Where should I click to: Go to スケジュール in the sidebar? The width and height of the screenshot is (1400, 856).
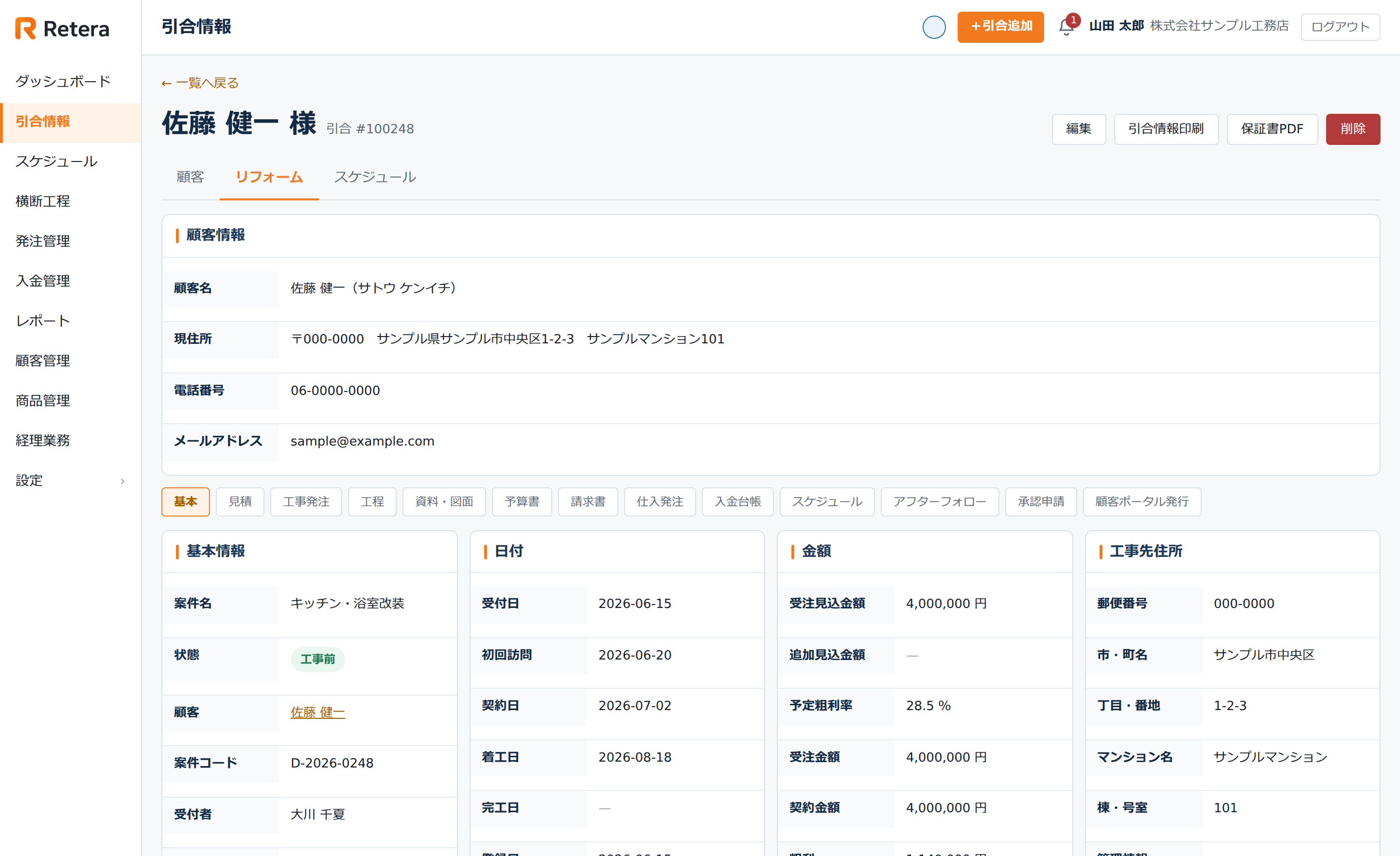70,161
